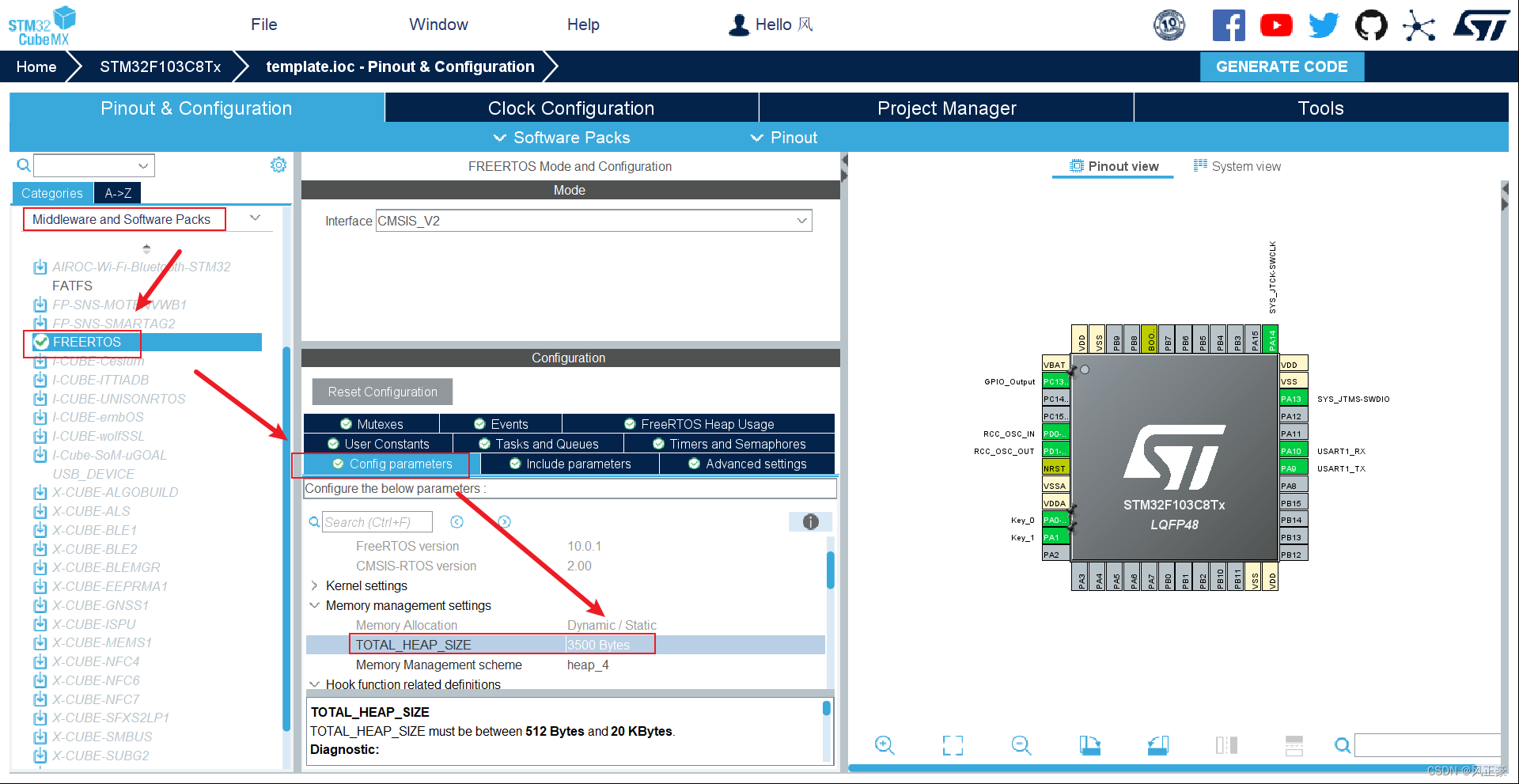1519x784 pixels.
Task: Select FATFS in middleware list
Action: (x=72, y=286)
